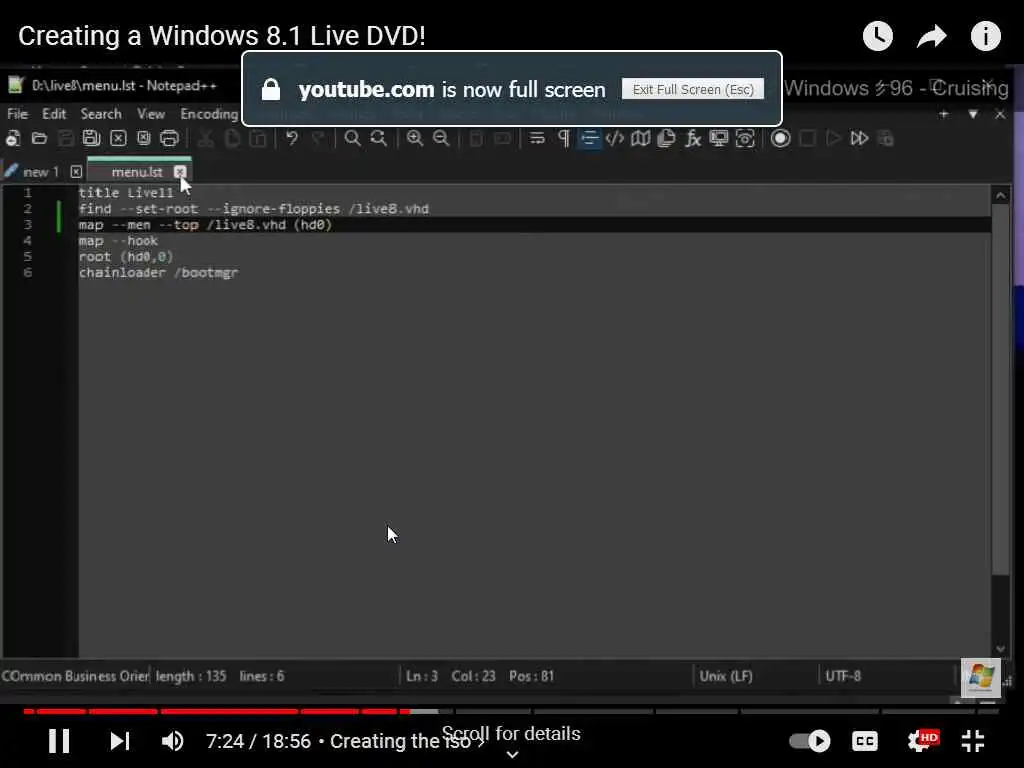Click the video title 'Creating a Windows 8.1 Live DVD!'
Image resolution: width=1024 pixels, height=768 pixels.
(x=222, y=36)
